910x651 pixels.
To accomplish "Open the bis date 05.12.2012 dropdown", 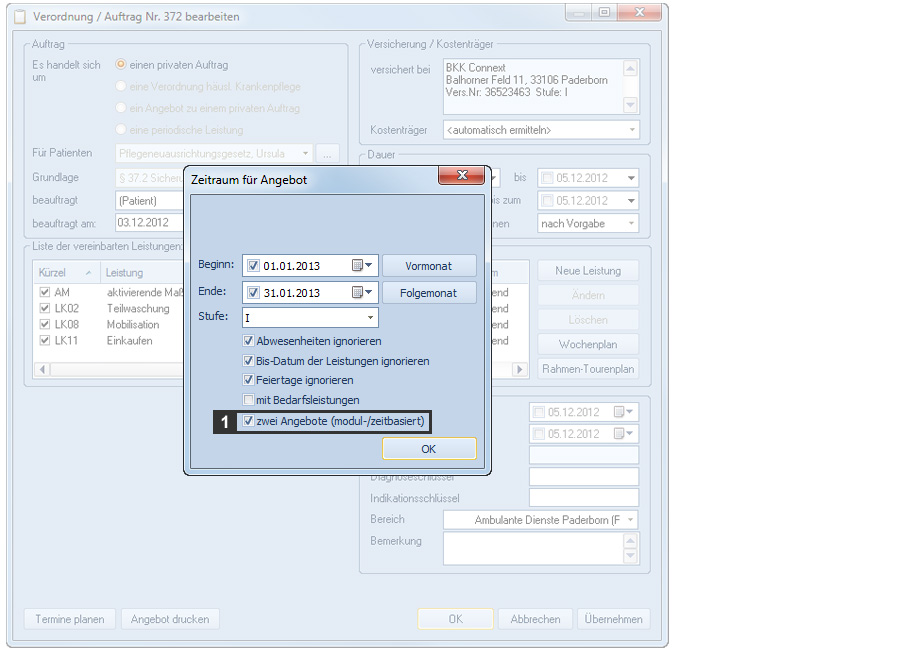I will tap(631, 178).
